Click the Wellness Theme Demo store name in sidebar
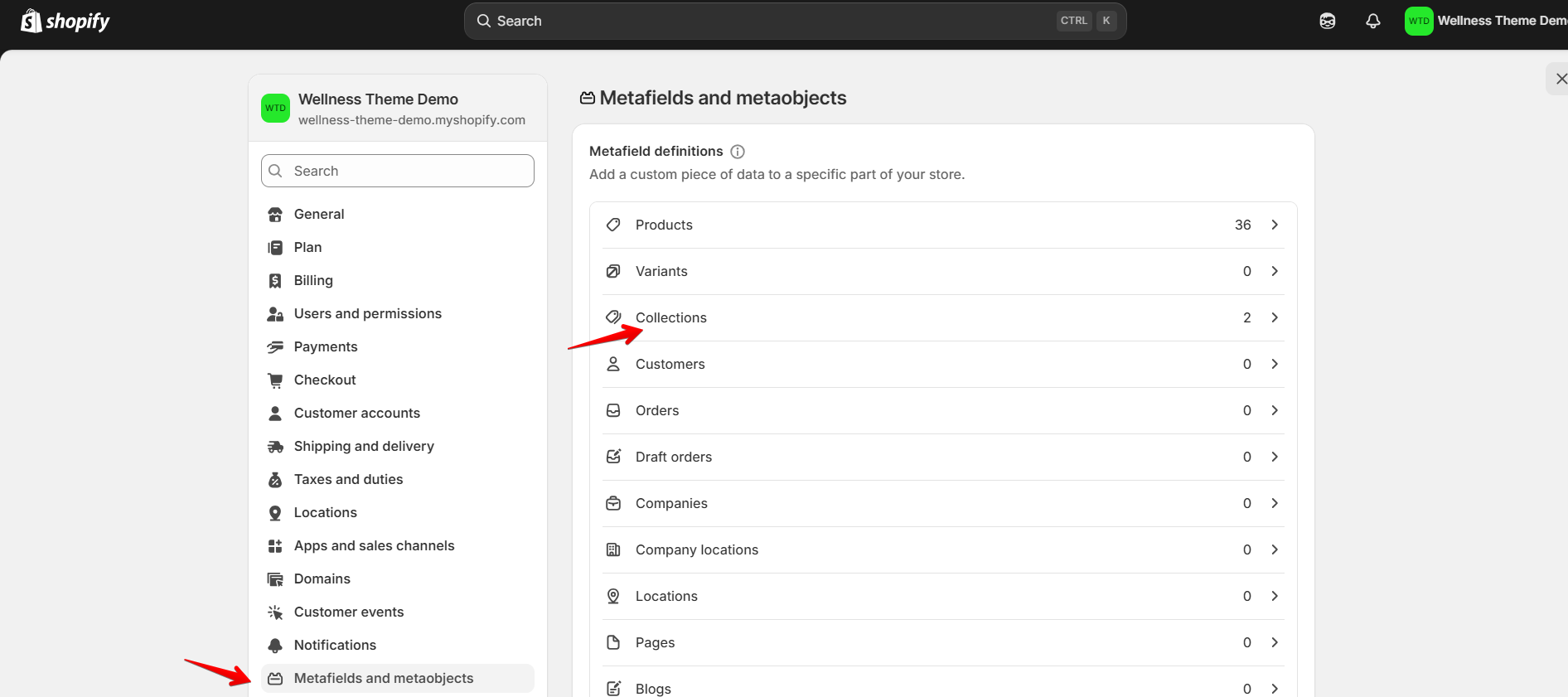The width and height of the screenshot is (1568, 697). [378, 99]
